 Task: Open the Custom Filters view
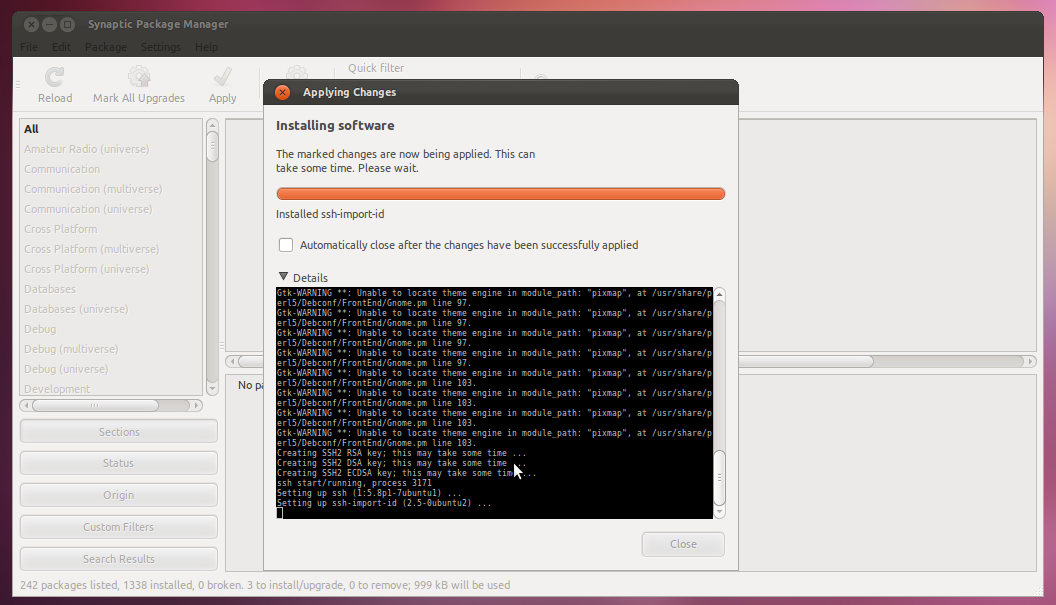[x=118, y=526]
